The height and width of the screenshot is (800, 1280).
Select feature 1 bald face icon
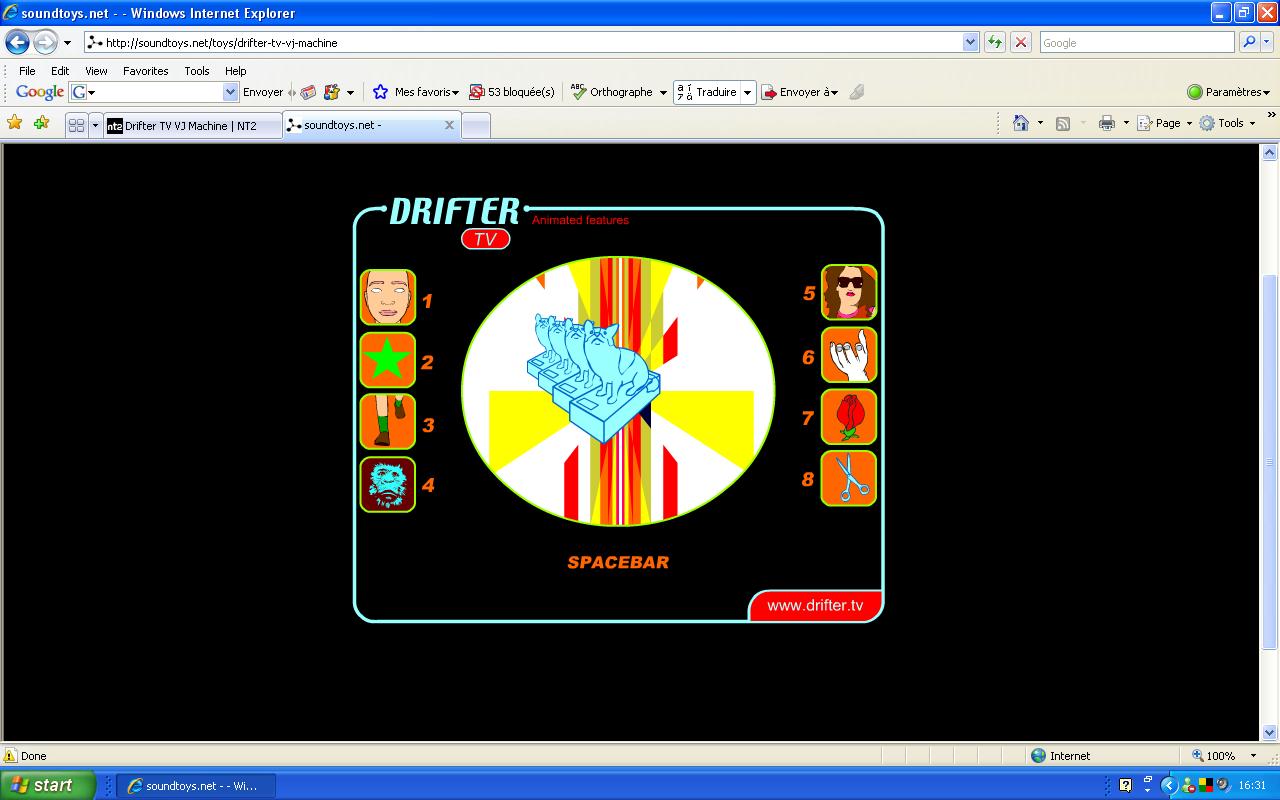tap(388, 297)
